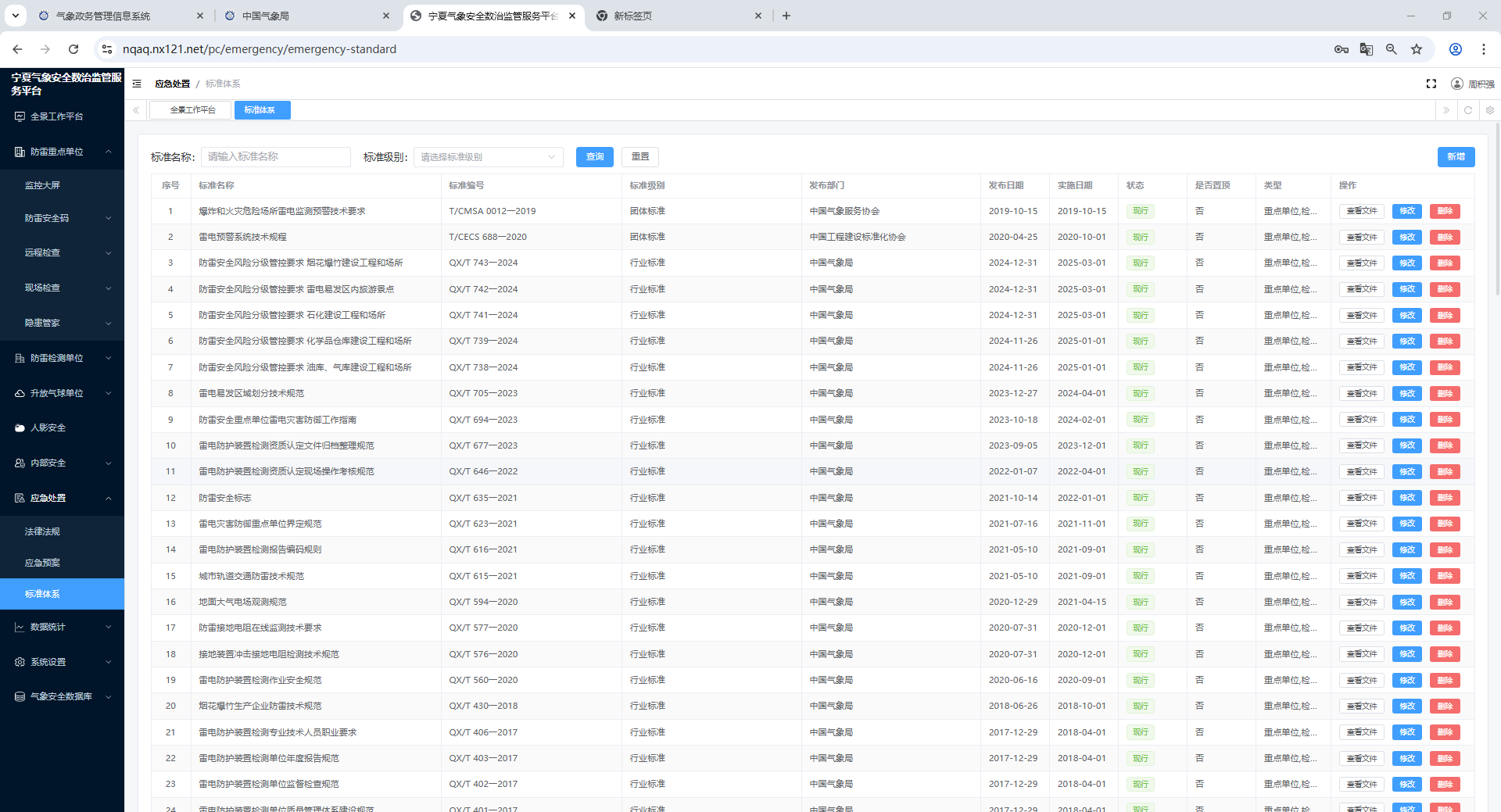Focus the 标准名称 input field
This screenshot has height=812, width=1501.
coord(275,157)
